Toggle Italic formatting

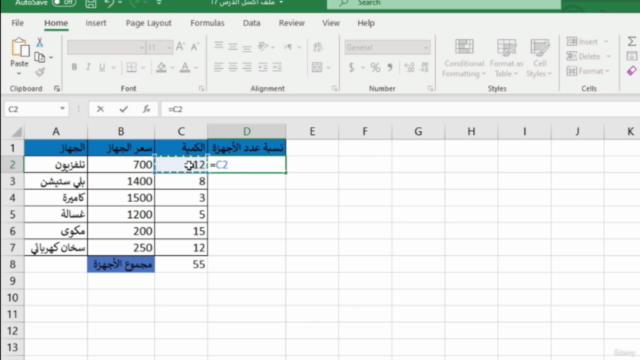88,67
